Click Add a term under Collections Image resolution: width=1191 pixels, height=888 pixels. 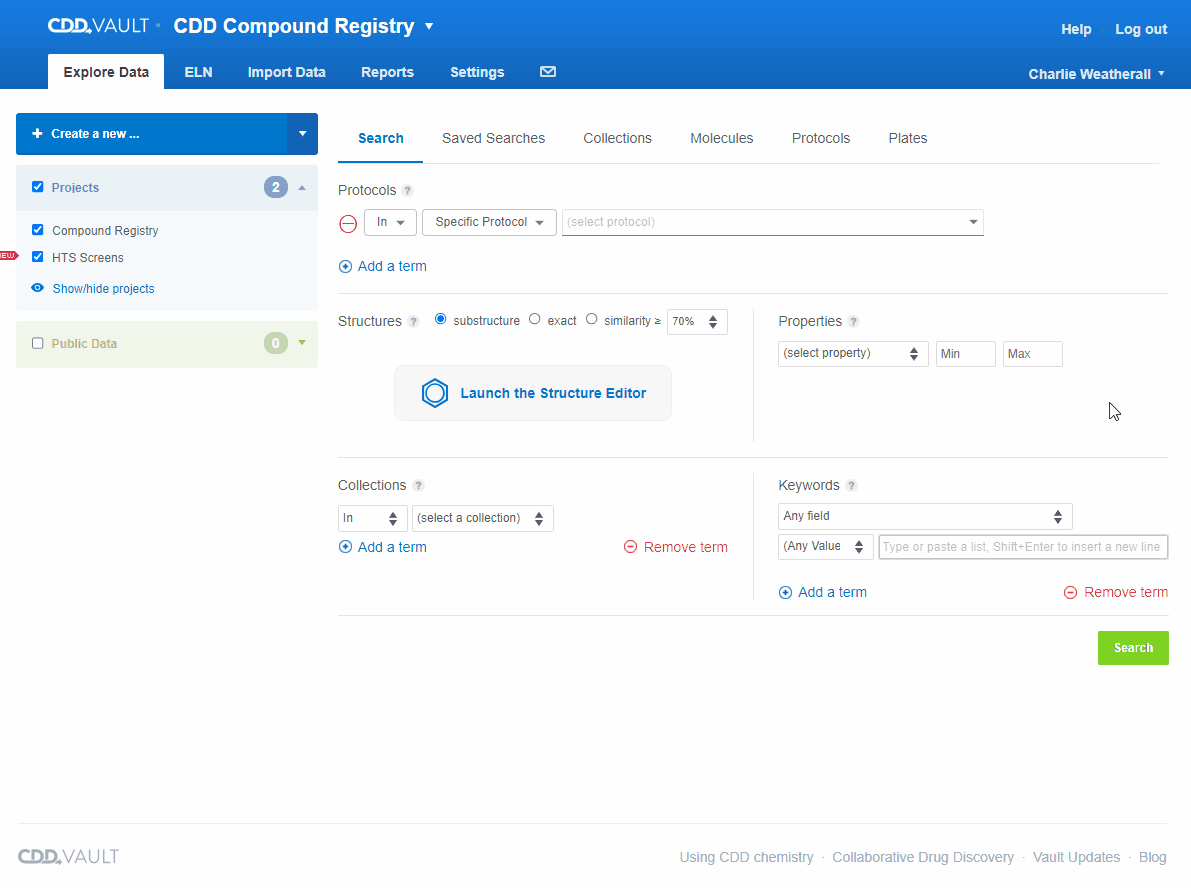point(383,547)
